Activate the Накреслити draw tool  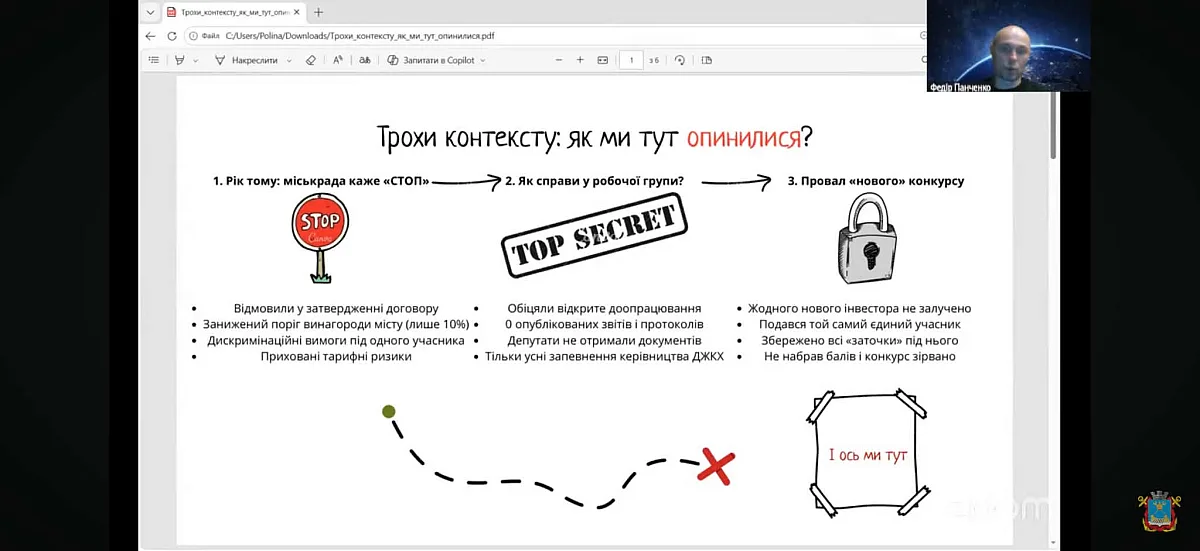click(248, 60)
